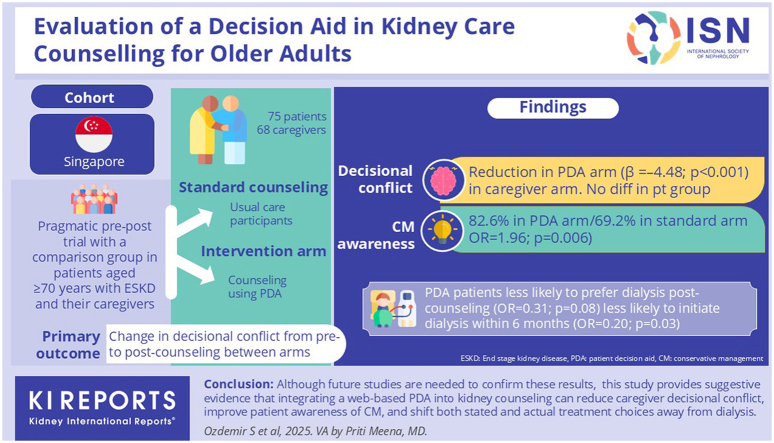Click the elderly couple hugging illustration

218,130
